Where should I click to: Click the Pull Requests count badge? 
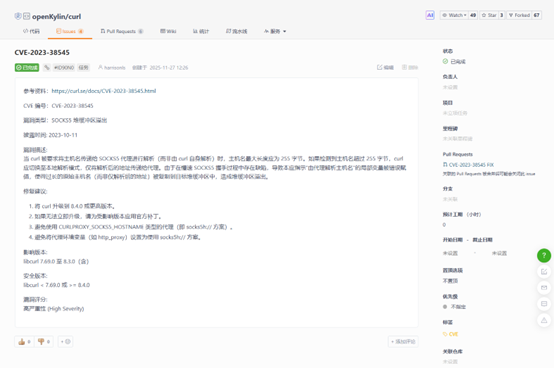point(141,31)
